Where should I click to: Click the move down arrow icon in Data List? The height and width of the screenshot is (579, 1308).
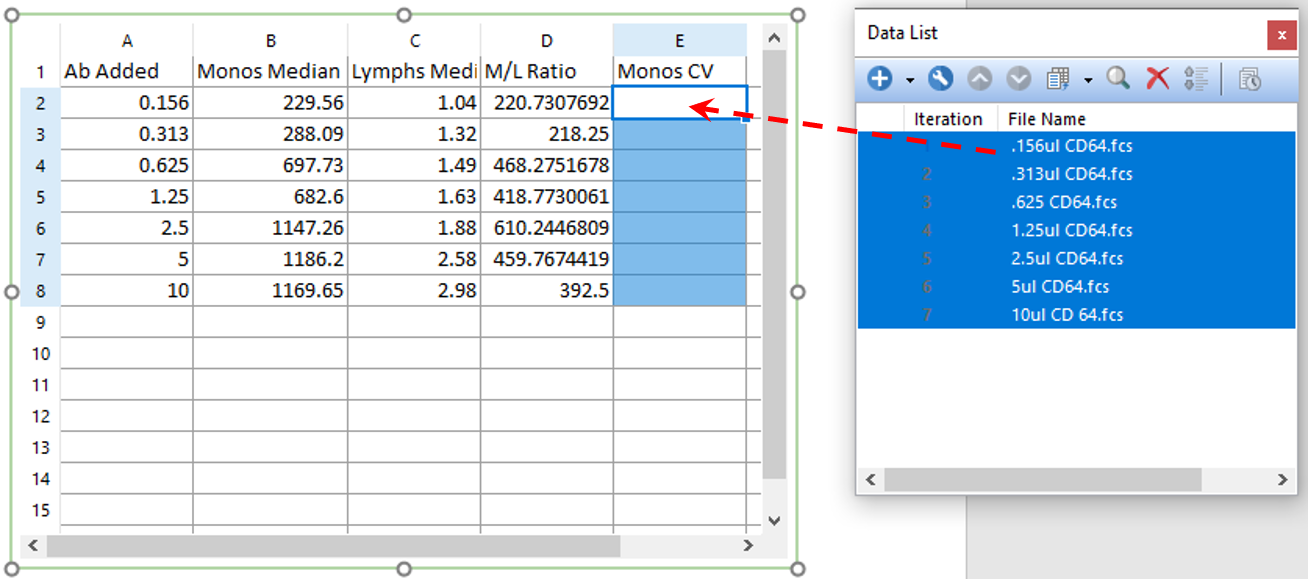pyautogui.click(x=1019, y=79)
